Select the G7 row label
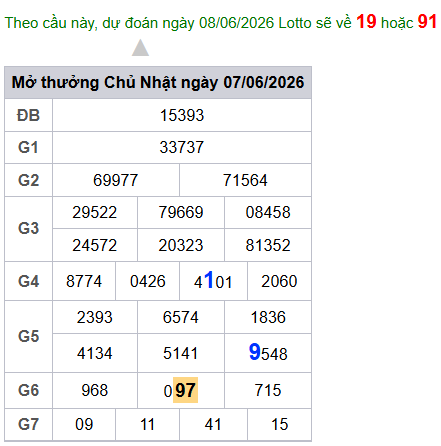Screen dimensions: 441x446 click(x=28, y=425)
